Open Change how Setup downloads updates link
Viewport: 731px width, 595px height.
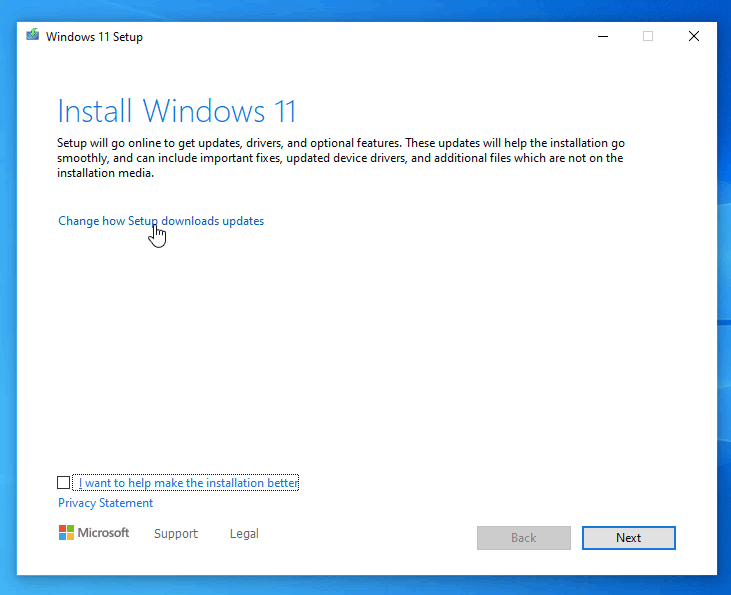tap(161, 221)
